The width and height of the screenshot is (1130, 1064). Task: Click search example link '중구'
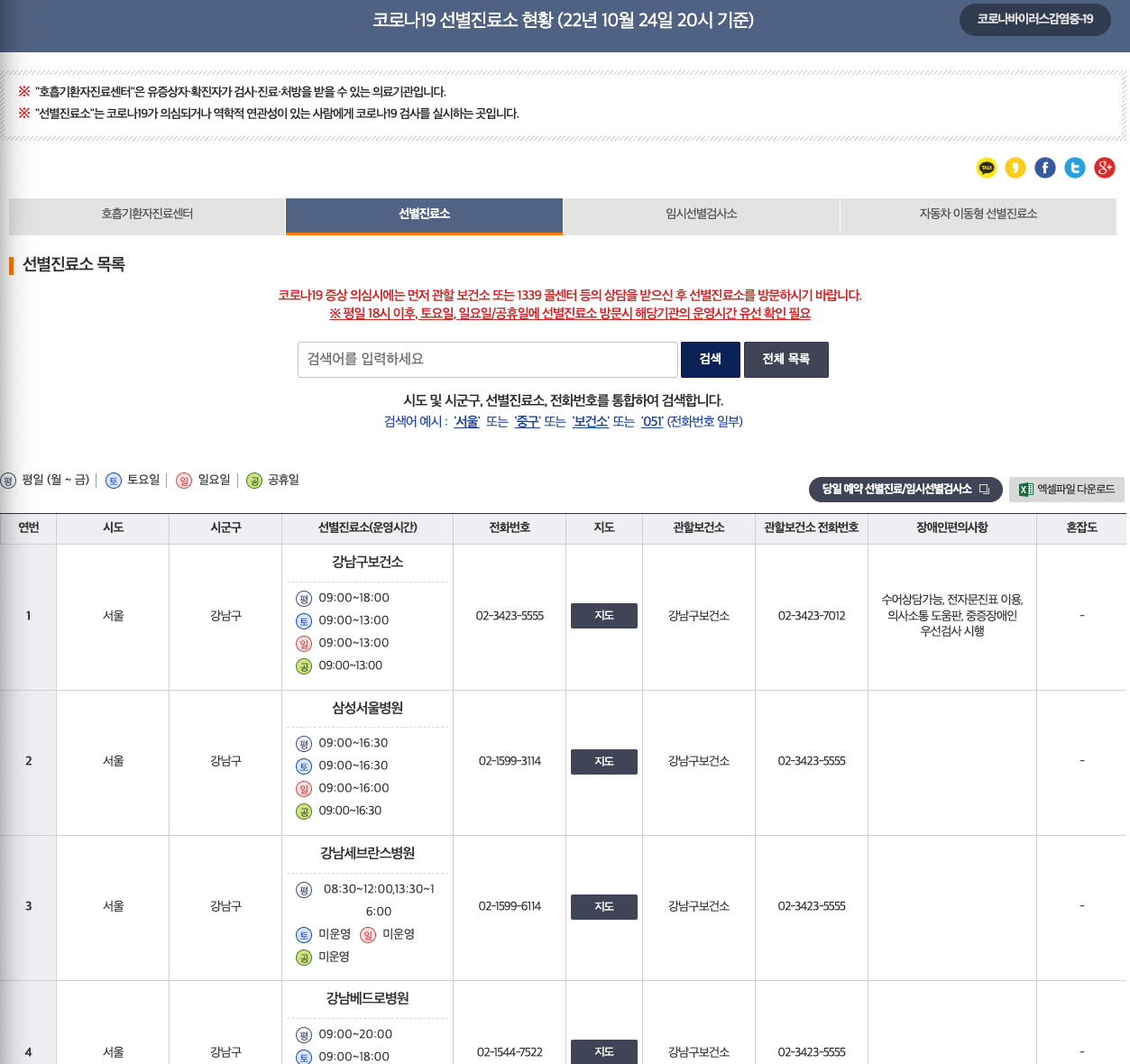(527, 422)
